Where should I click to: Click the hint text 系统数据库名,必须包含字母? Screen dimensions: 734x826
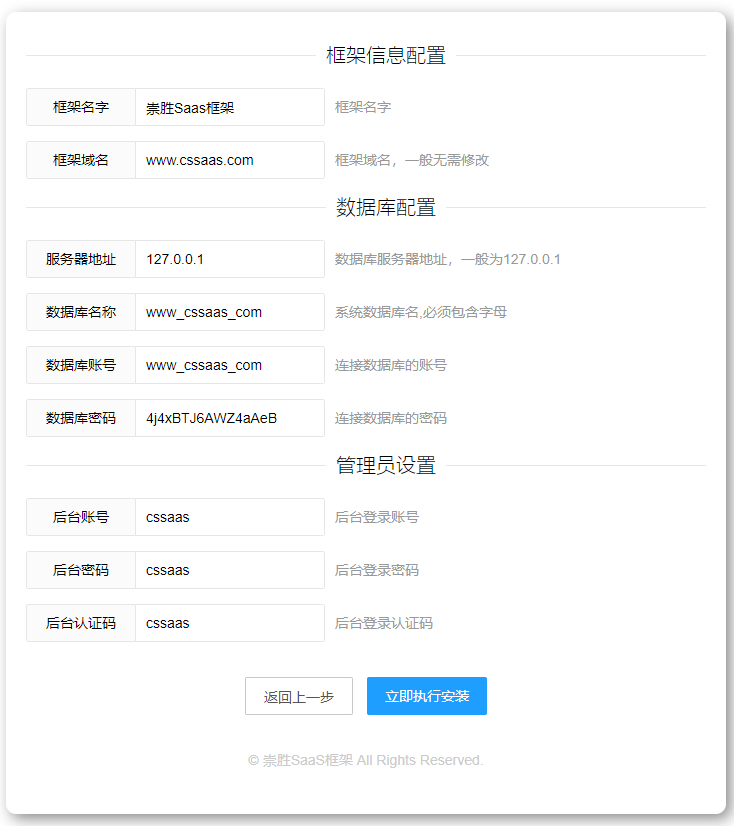pos(420,312)
